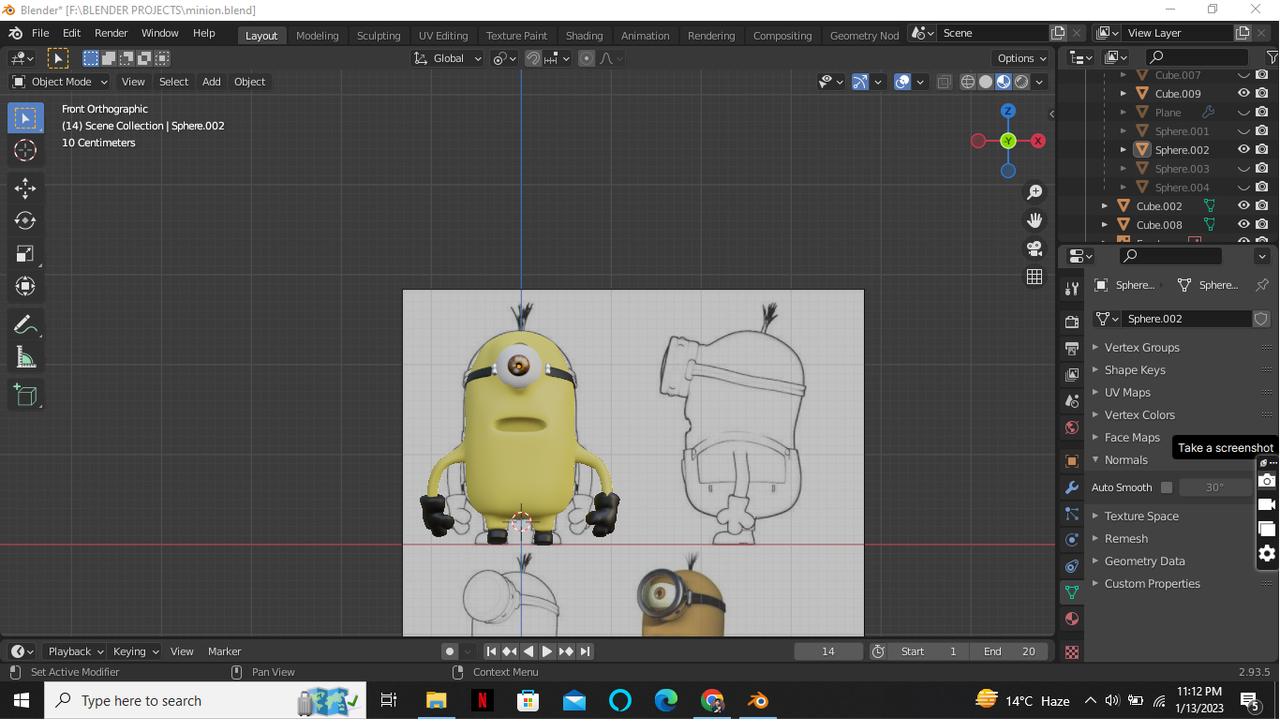Open the Scene properties tab

(1072, 401)
